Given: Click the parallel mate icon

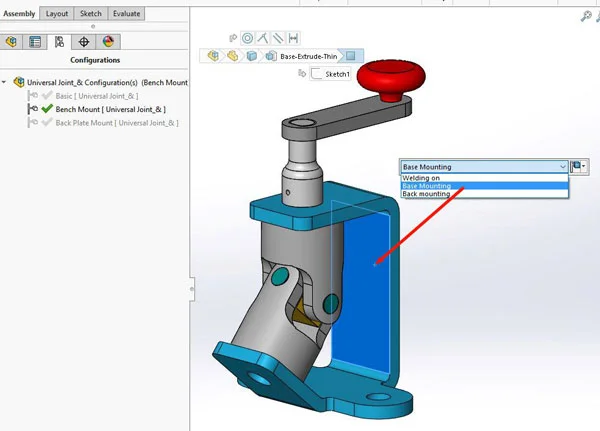Looking at the screenshot, I should [x=278, y=38].
